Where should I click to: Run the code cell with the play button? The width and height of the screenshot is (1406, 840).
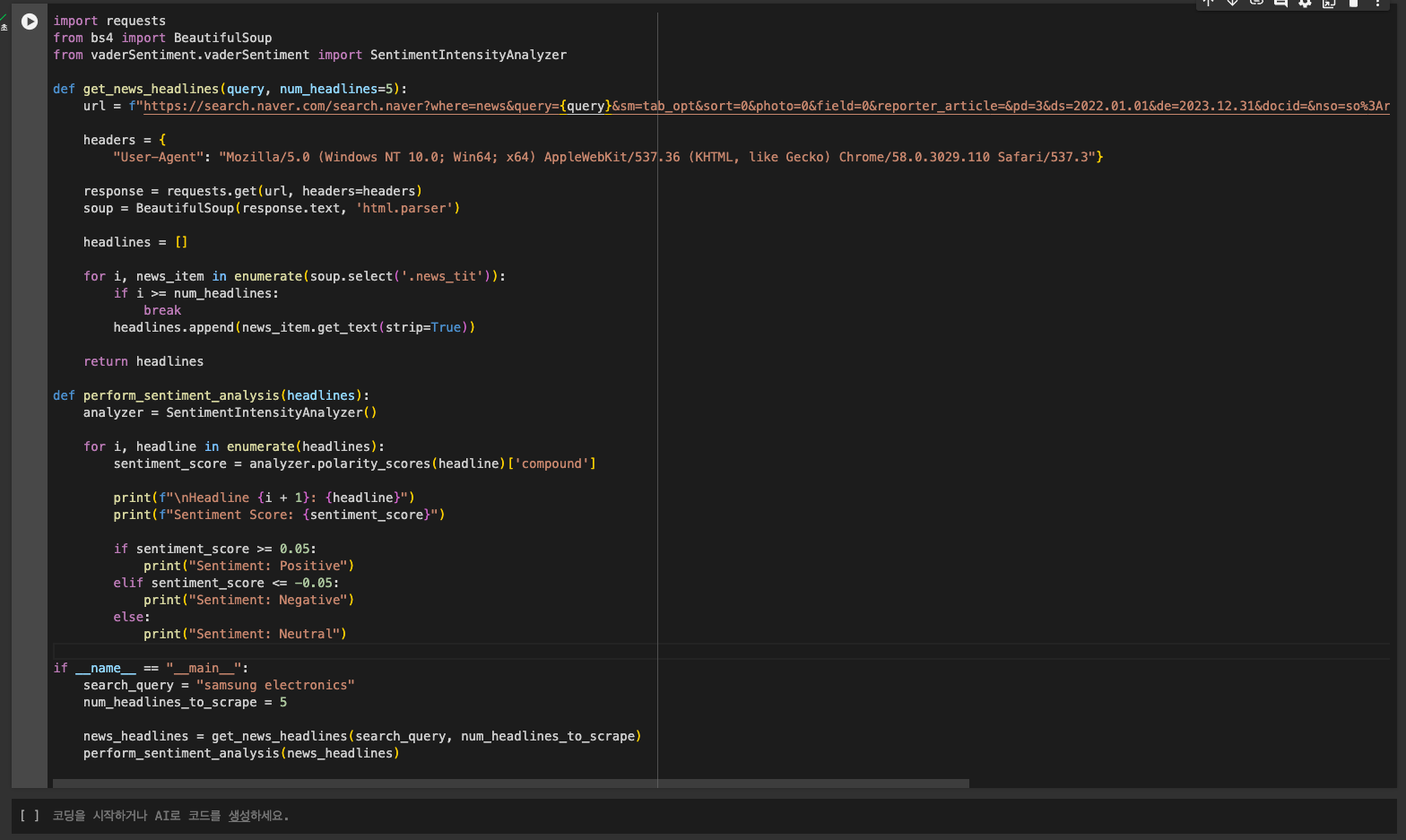click(30, 21)
